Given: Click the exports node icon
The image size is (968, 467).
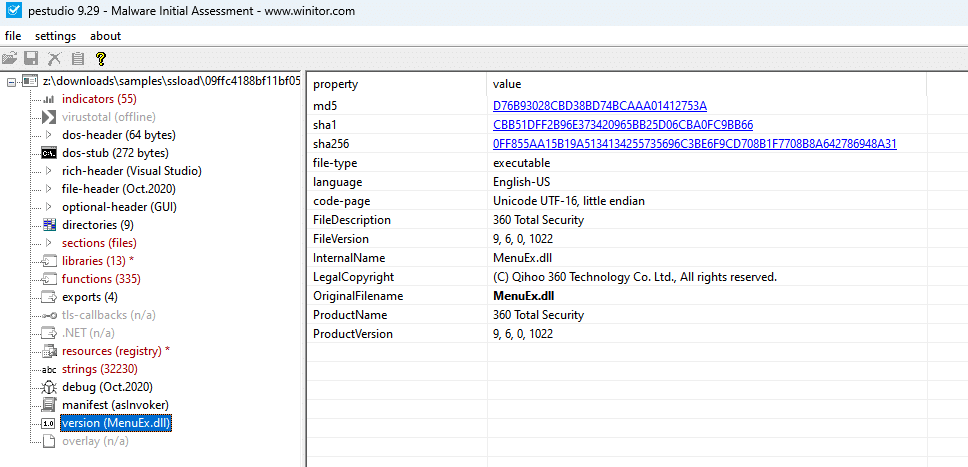Looking at the screenshot, I should [49, 297].
